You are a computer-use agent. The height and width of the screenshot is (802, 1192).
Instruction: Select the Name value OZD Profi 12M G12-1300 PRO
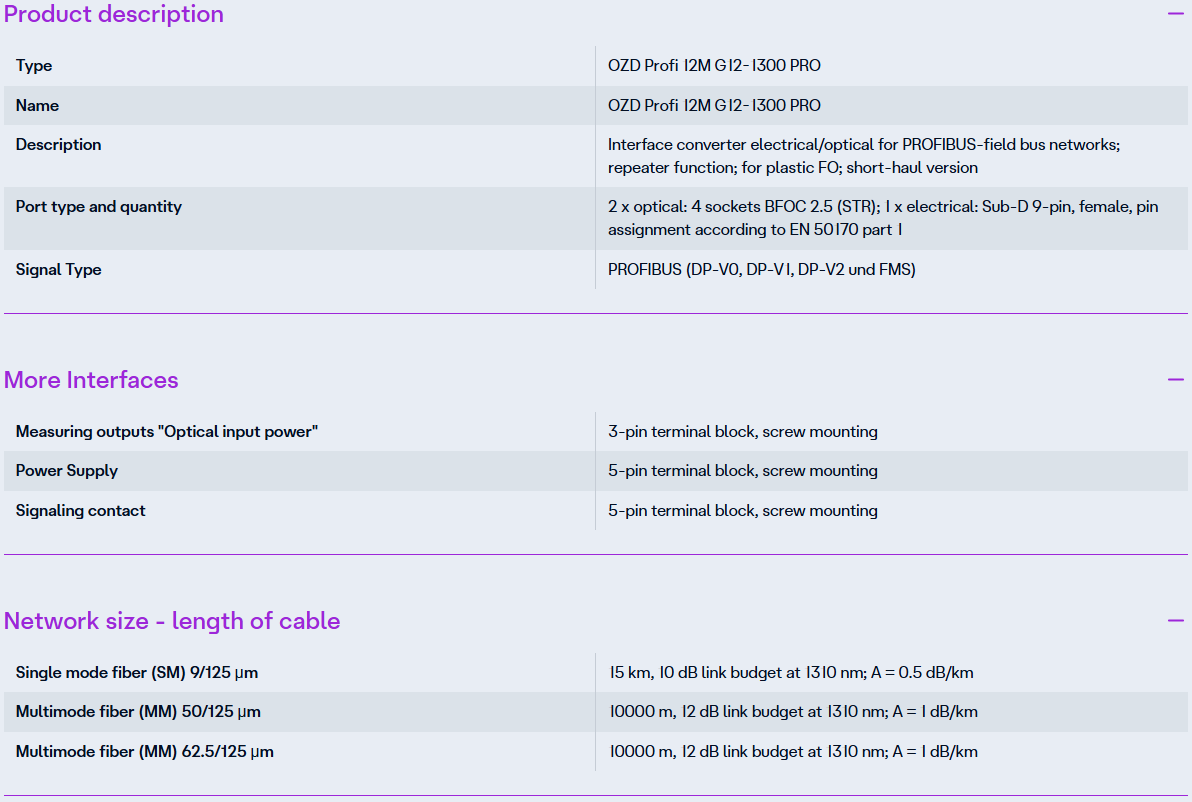point(714,106)
